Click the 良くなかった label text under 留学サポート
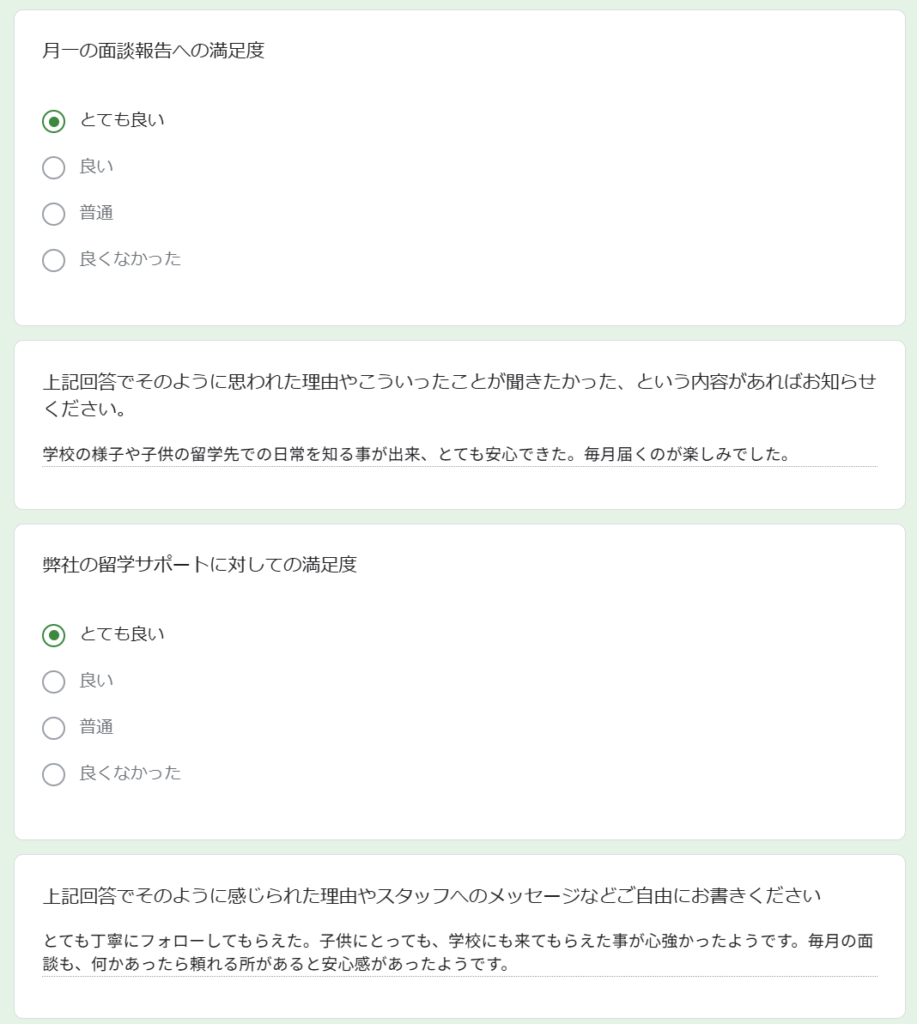 pos(130,773)
